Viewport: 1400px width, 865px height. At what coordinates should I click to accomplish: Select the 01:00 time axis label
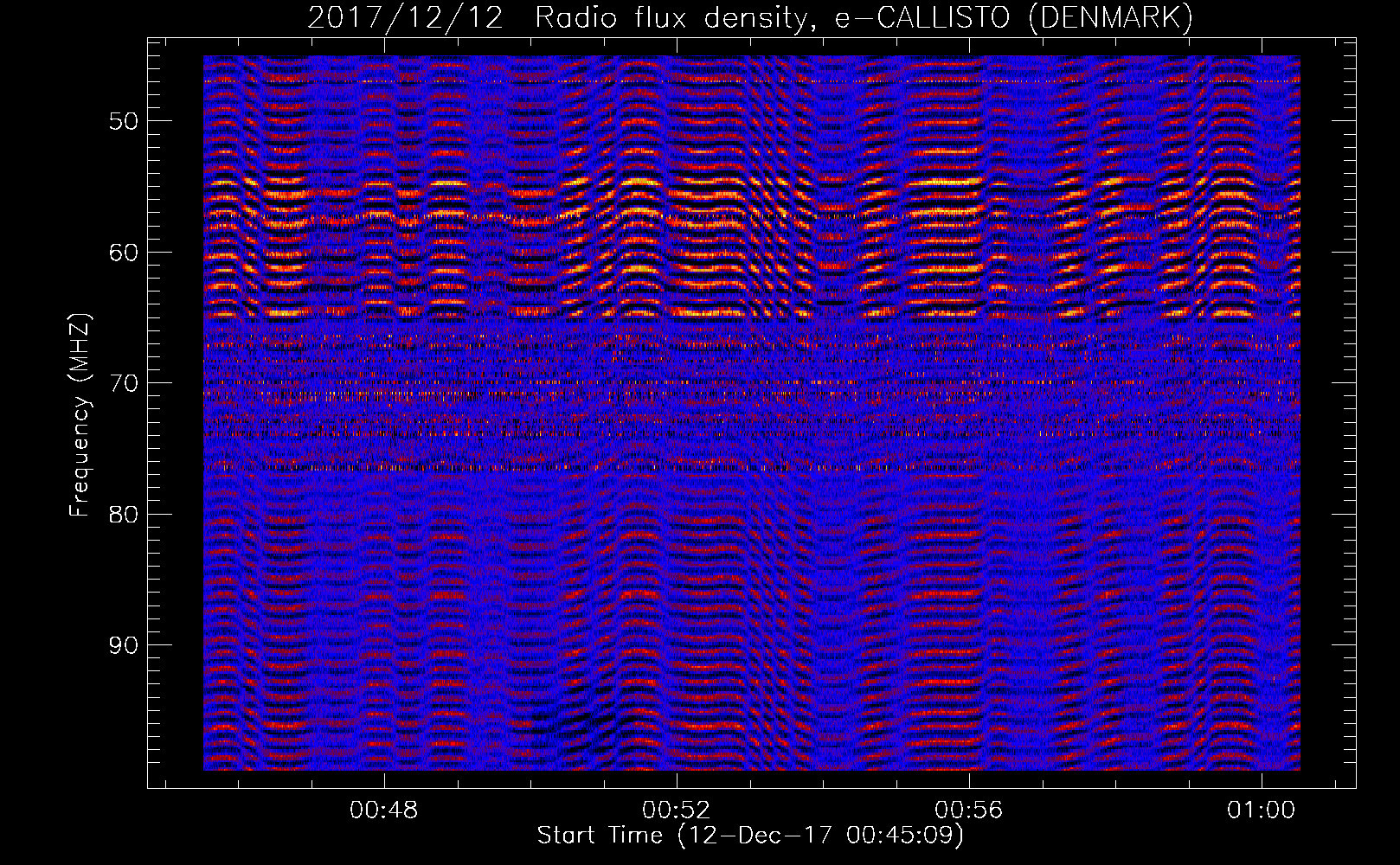(1262, 811)
